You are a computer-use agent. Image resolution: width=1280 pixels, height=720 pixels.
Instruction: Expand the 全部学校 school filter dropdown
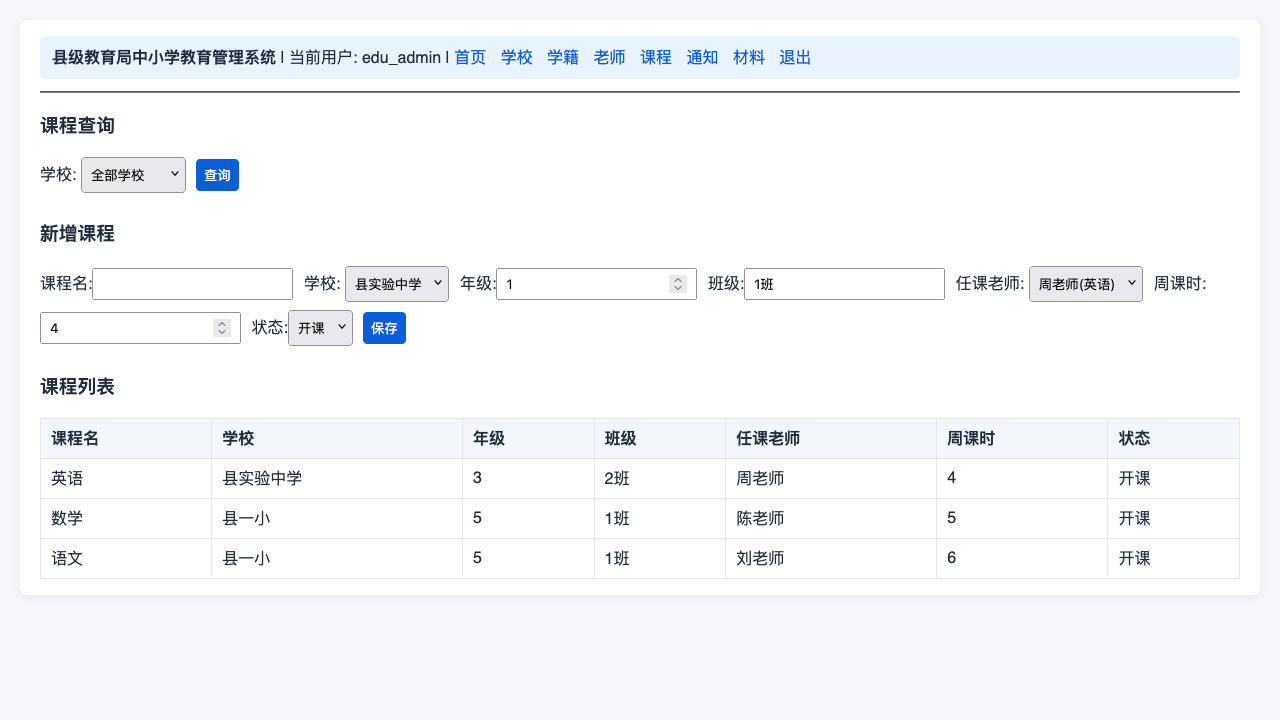133,175
